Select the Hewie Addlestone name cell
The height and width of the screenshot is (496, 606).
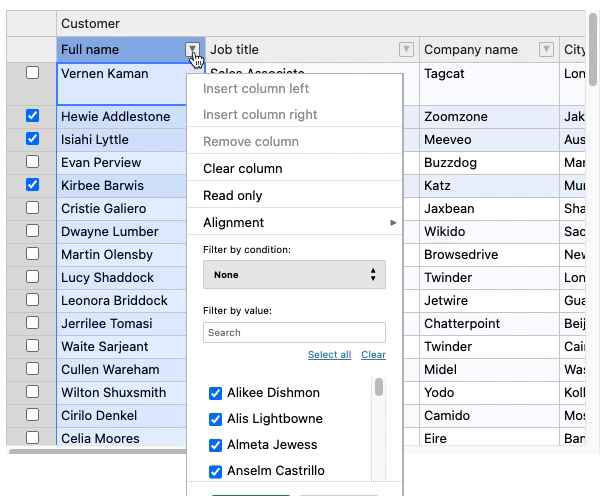122,116
